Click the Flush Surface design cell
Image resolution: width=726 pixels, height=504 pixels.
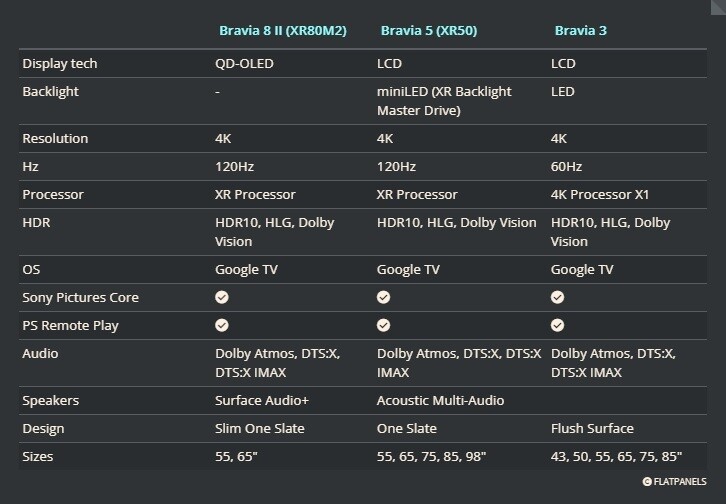(x=592, y=428)
